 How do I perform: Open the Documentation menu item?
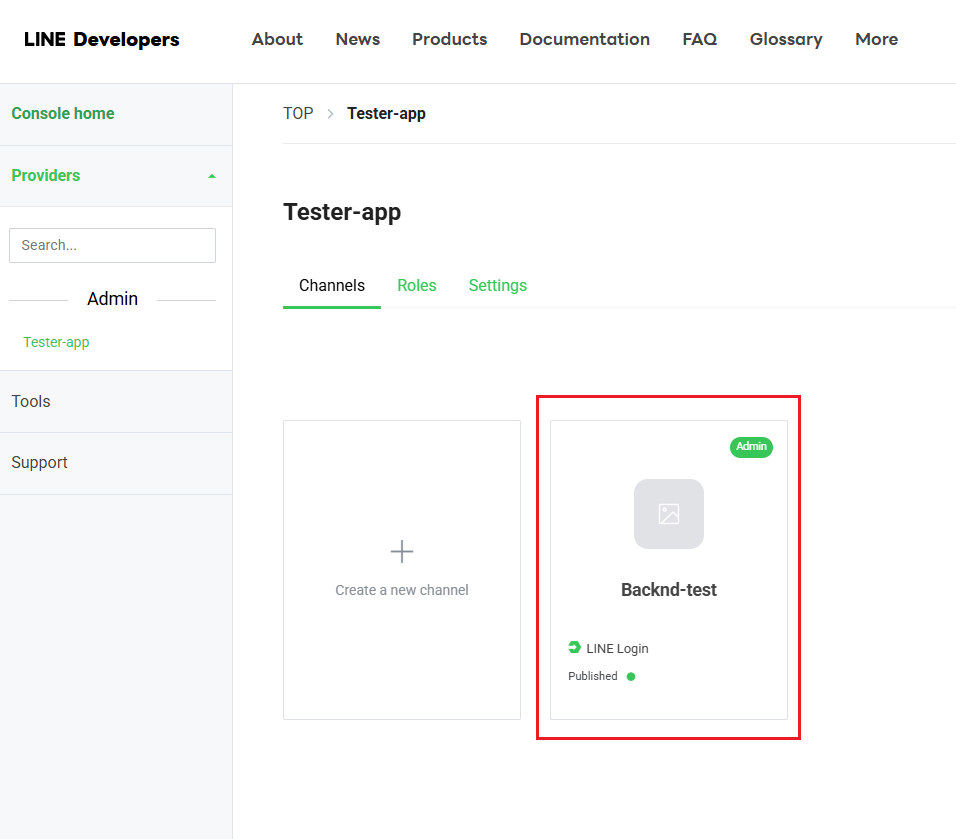(x=584, y=39)
